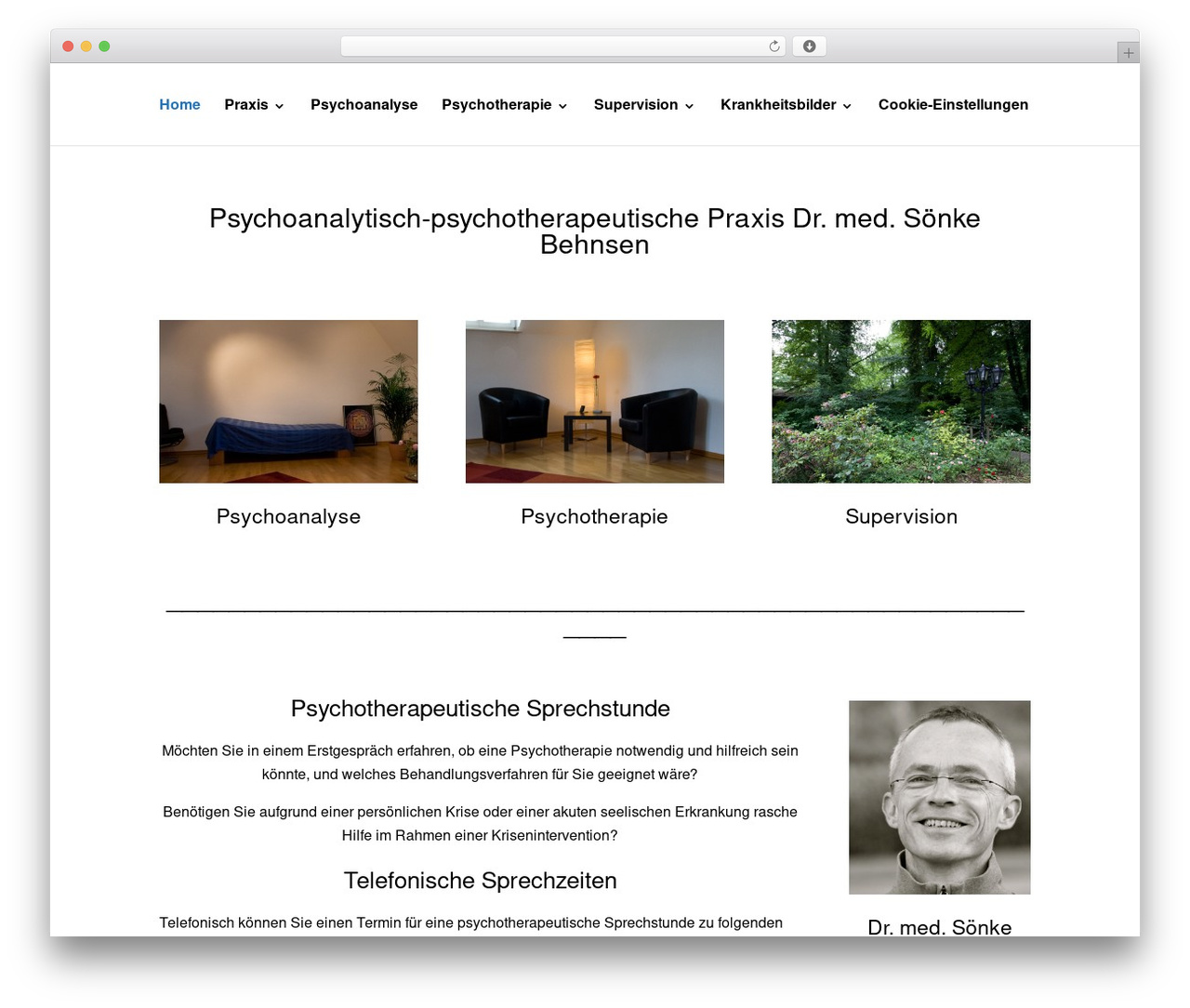Add a new browser tab
This screenshot has width=1190, height=1008.
pyautogui.click(x=1128, y=53)
